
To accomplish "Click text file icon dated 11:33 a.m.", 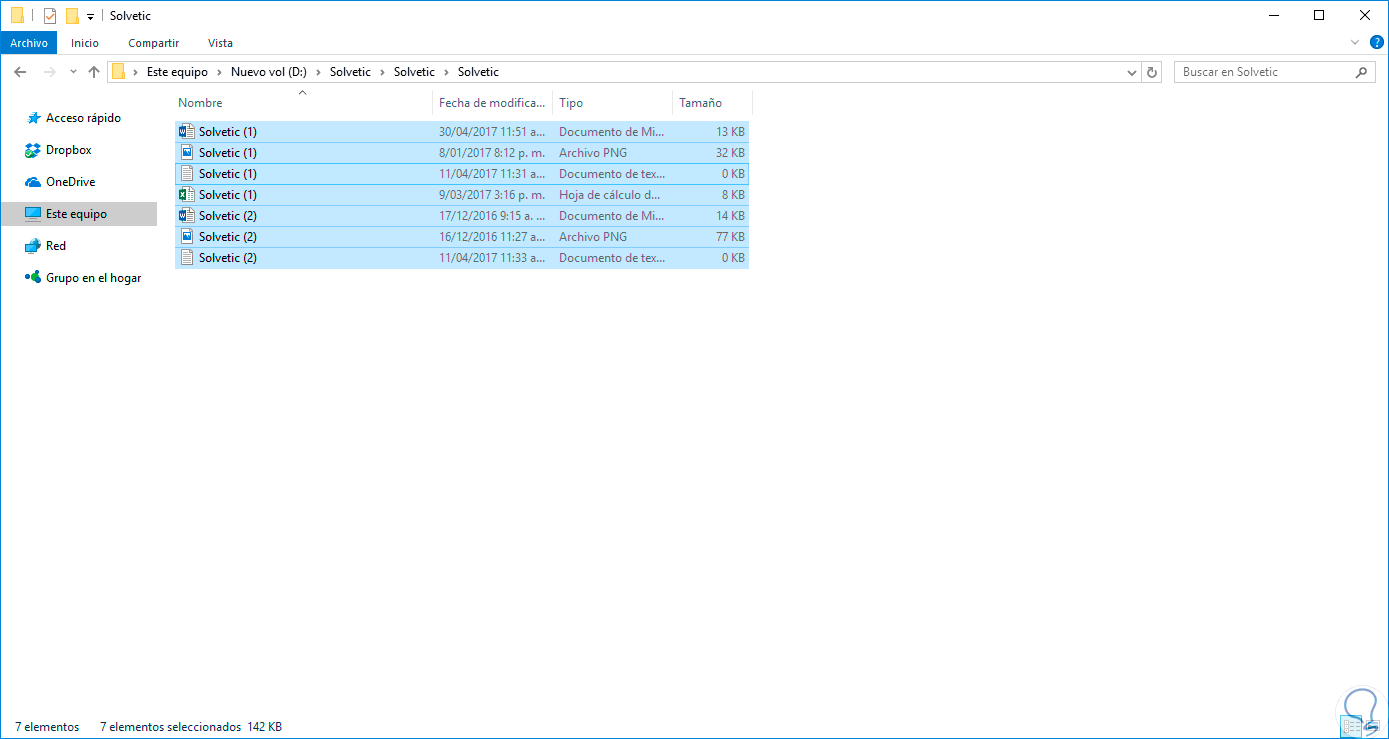I will pyautogui.click(x=186, y=258).
